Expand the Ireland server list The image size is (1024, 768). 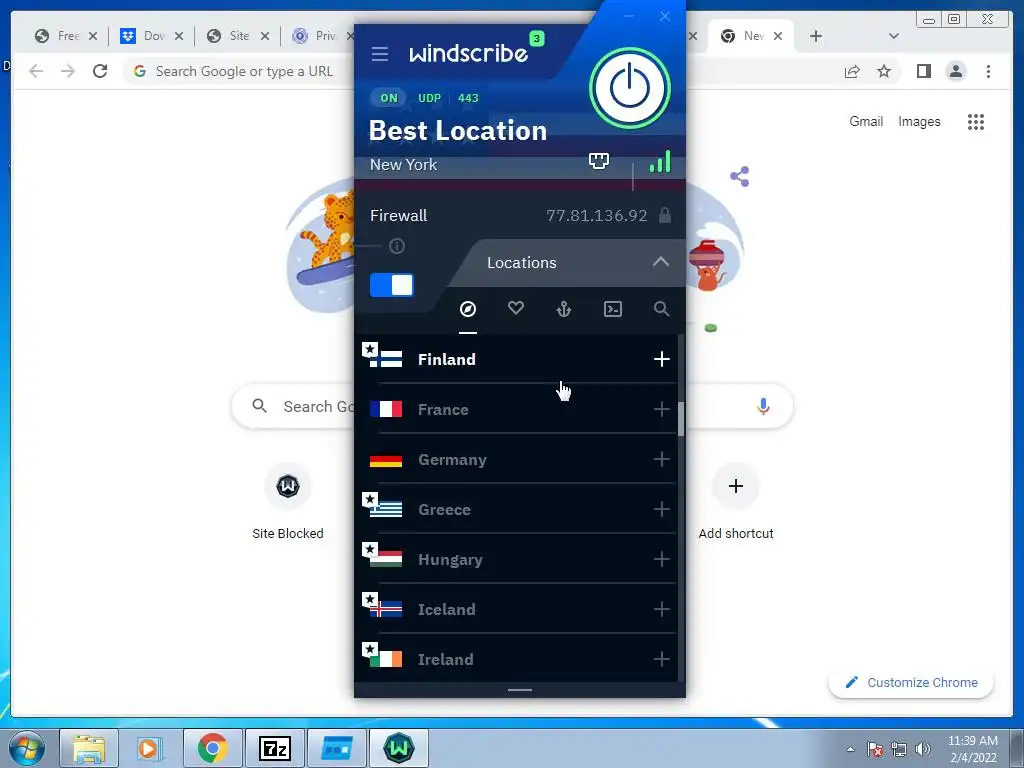662,659
